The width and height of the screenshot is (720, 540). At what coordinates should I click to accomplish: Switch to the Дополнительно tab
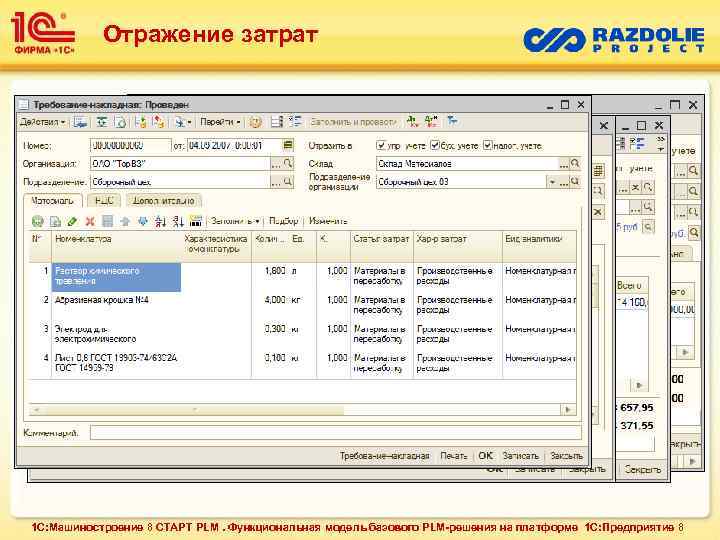[x=163, y=201]
